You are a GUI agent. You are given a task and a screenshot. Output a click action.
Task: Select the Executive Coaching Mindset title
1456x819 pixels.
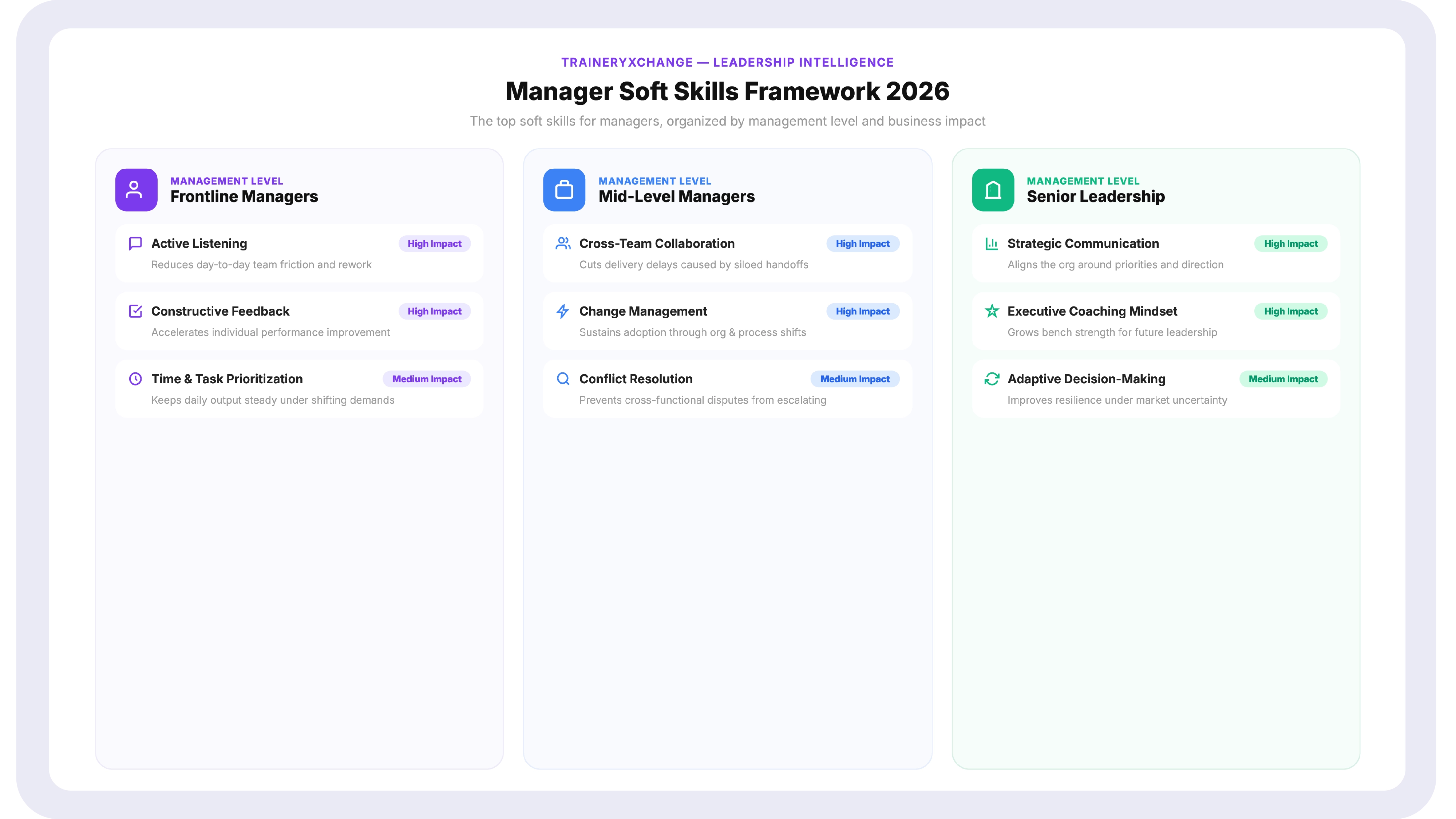click(1092, 312)
